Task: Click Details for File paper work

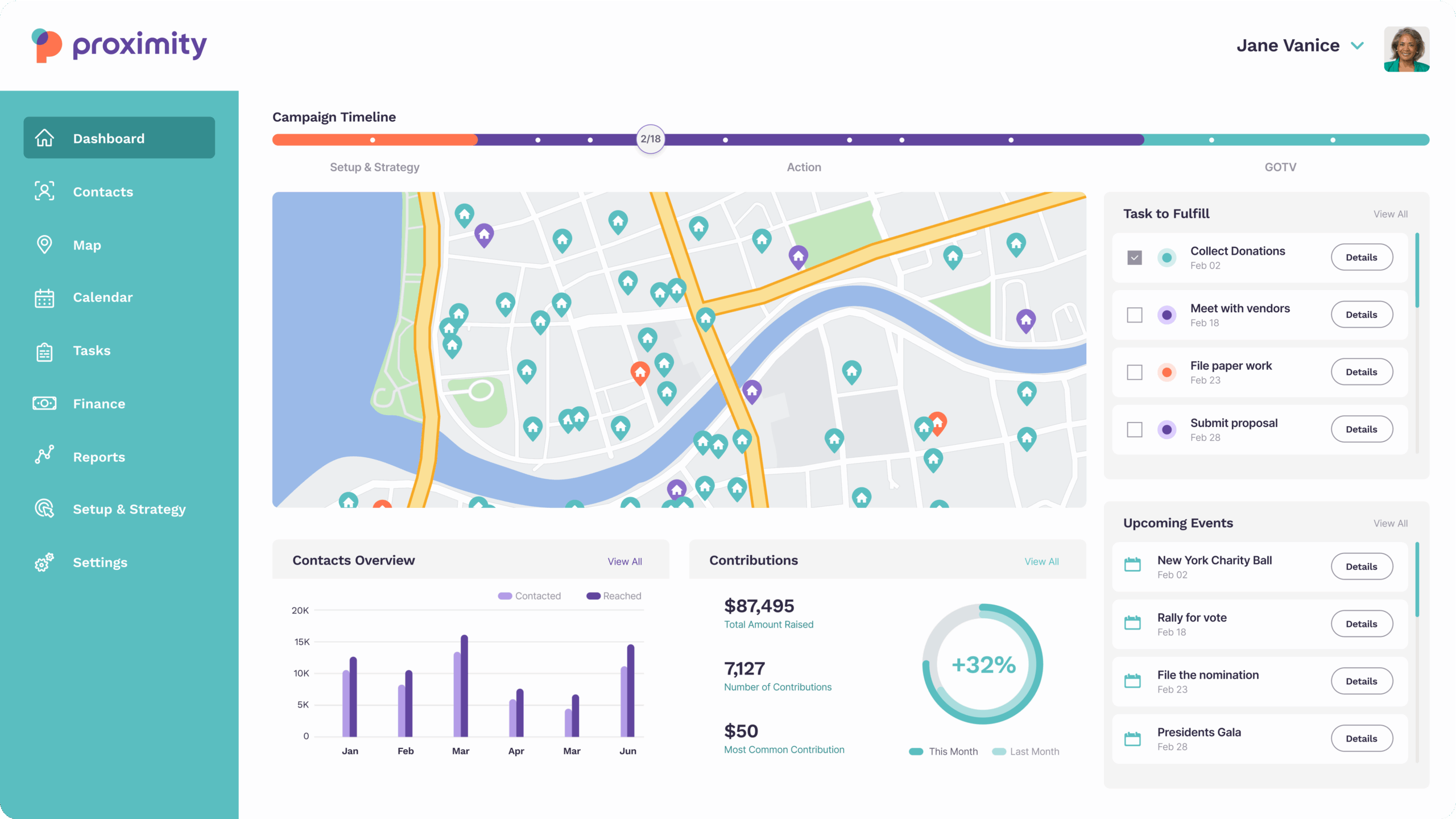Action: (x=1362, y=371)
